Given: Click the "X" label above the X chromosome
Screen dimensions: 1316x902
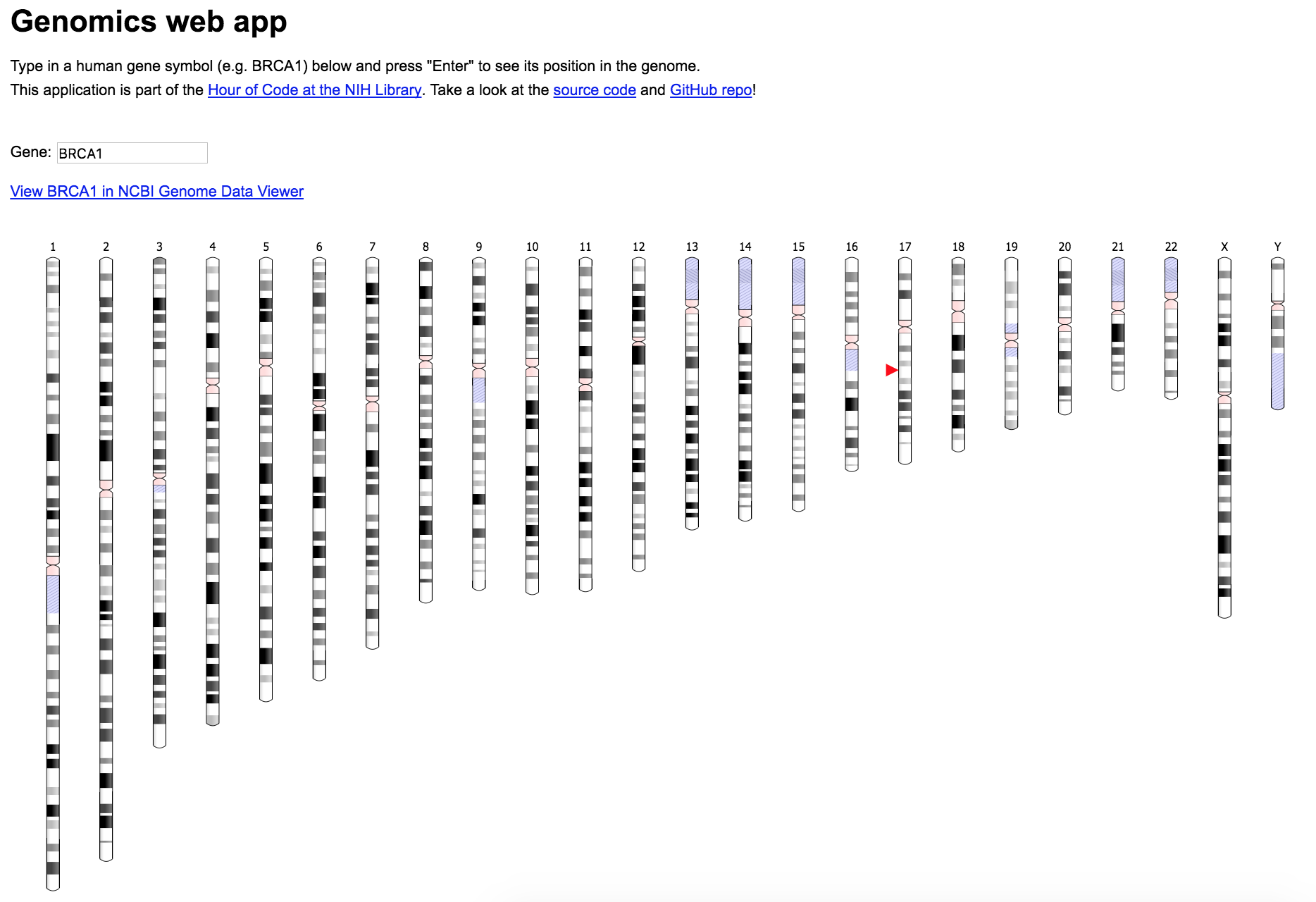Looking at the screenshot, I should point(1224,247).
